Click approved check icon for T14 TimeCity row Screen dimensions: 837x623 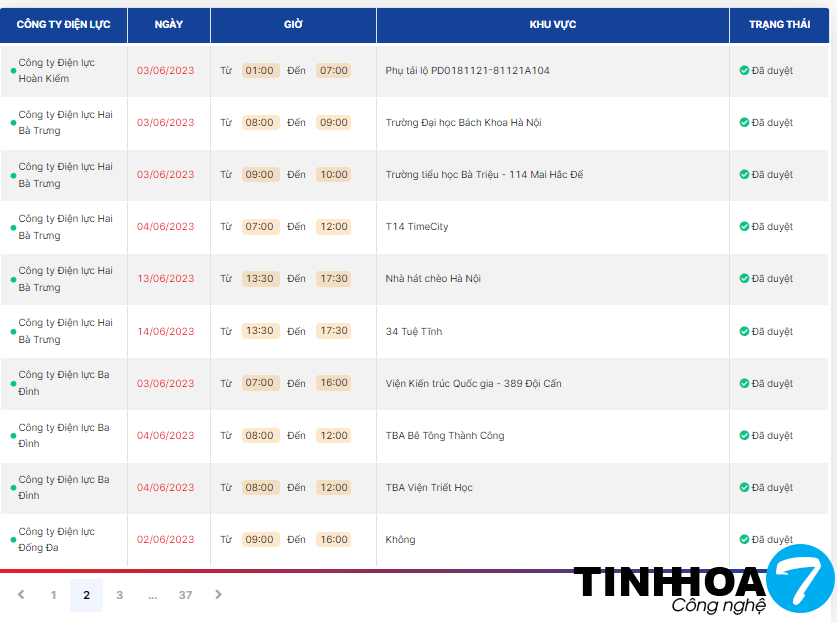point(744,227)
